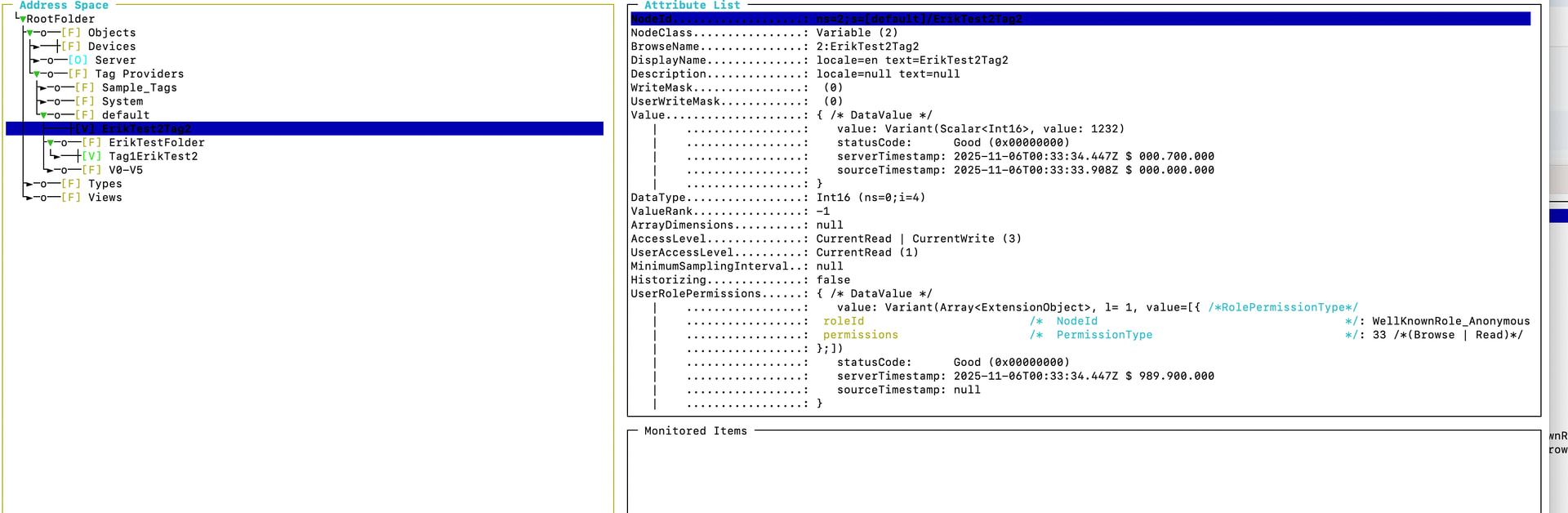The image size is (1568, 513).
Task: Click the [F] badge beside ErikTestFolder
Action: [91, 143]
